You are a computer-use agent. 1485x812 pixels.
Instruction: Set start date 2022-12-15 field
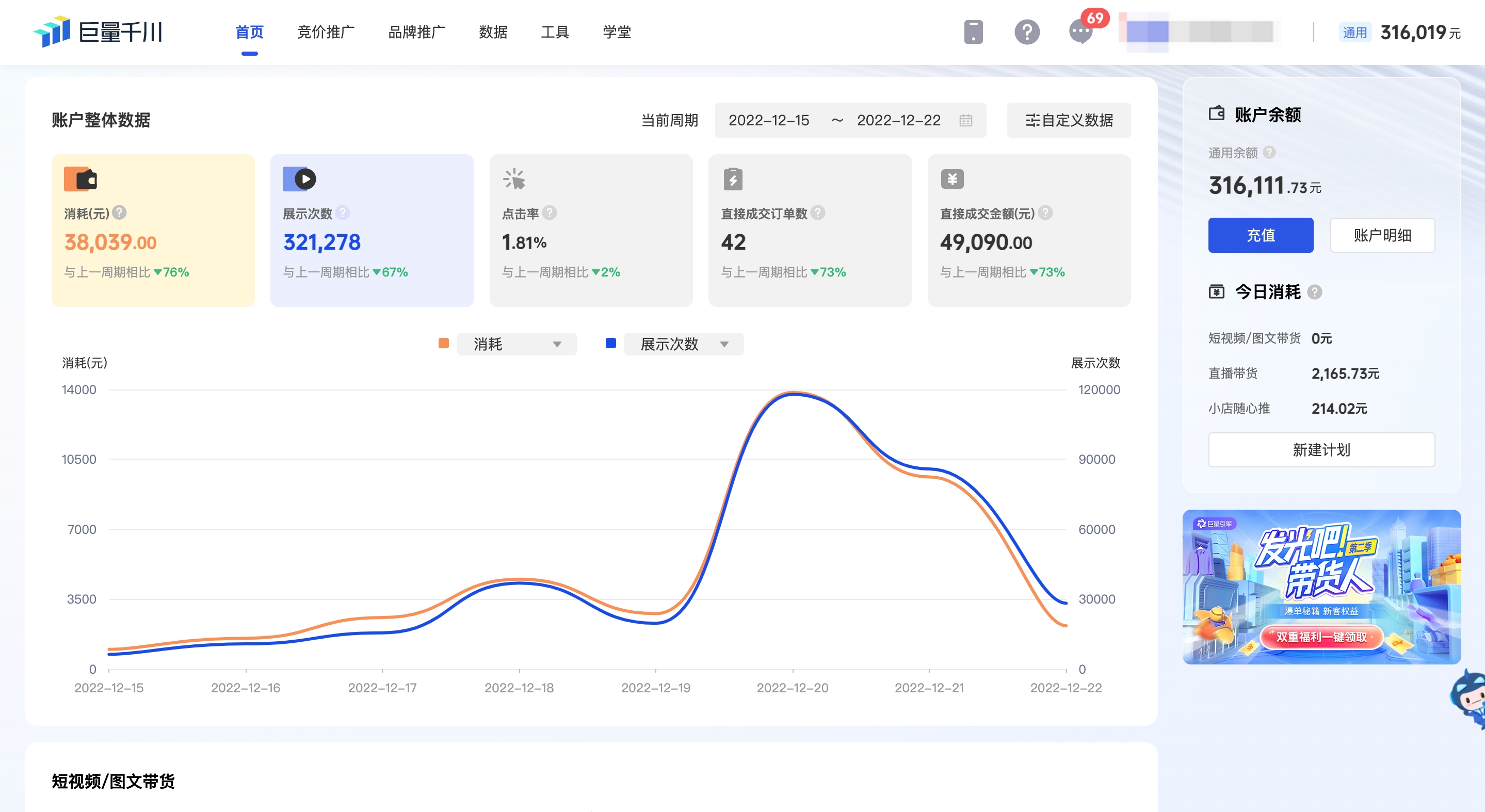point(769,120)
